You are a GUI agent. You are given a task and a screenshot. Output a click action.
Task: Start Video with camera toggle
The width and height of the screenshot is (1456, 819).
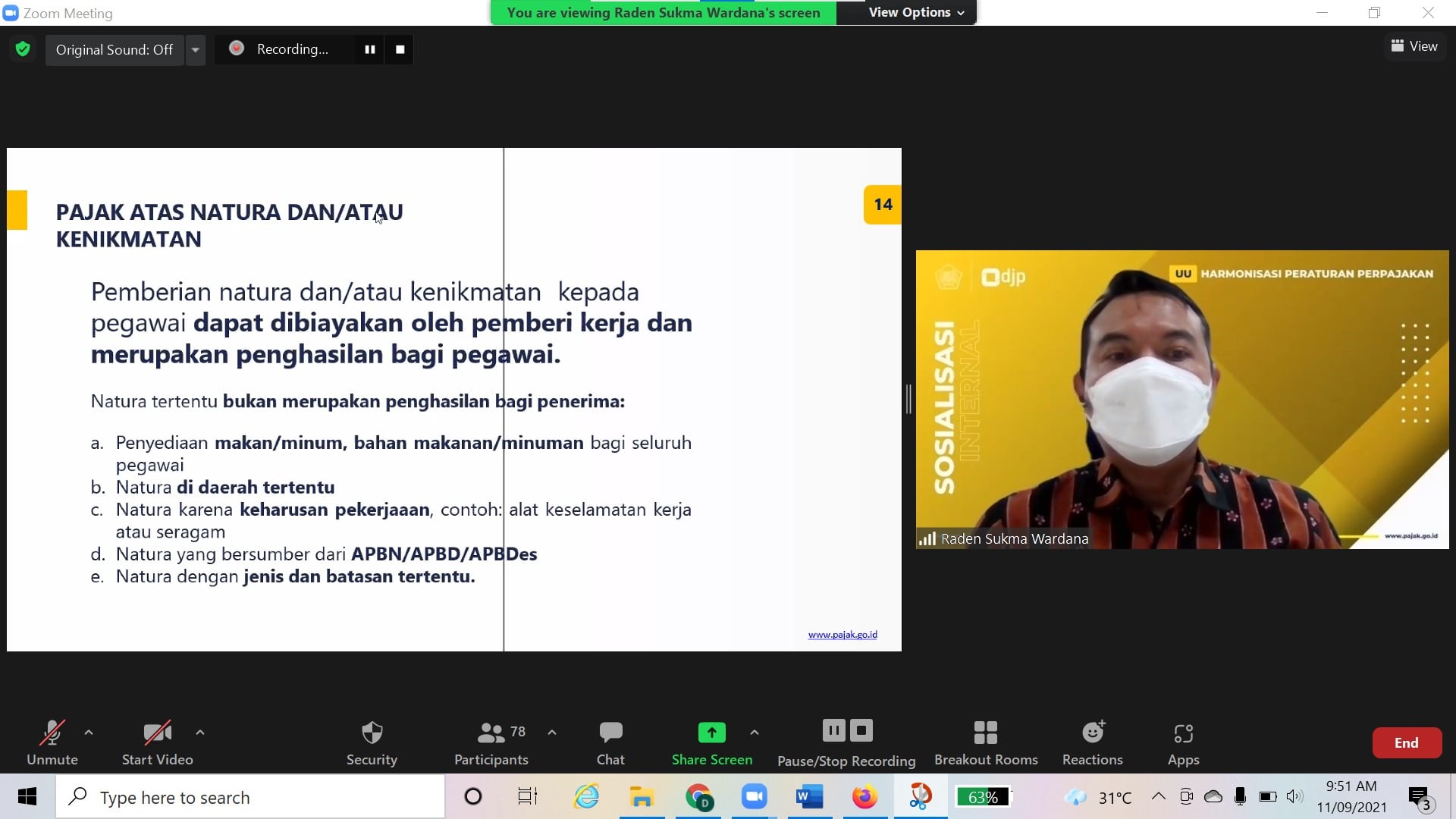[x=157, y=742]
